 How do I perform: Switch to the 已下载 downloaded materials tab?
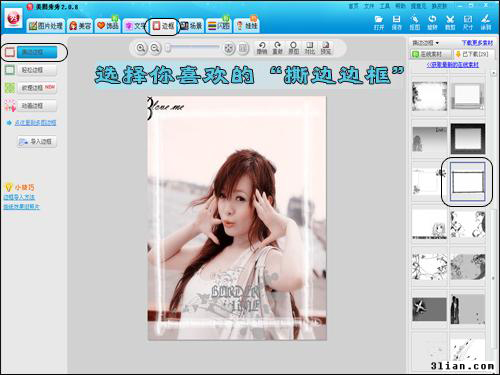[x=473, y=54]
